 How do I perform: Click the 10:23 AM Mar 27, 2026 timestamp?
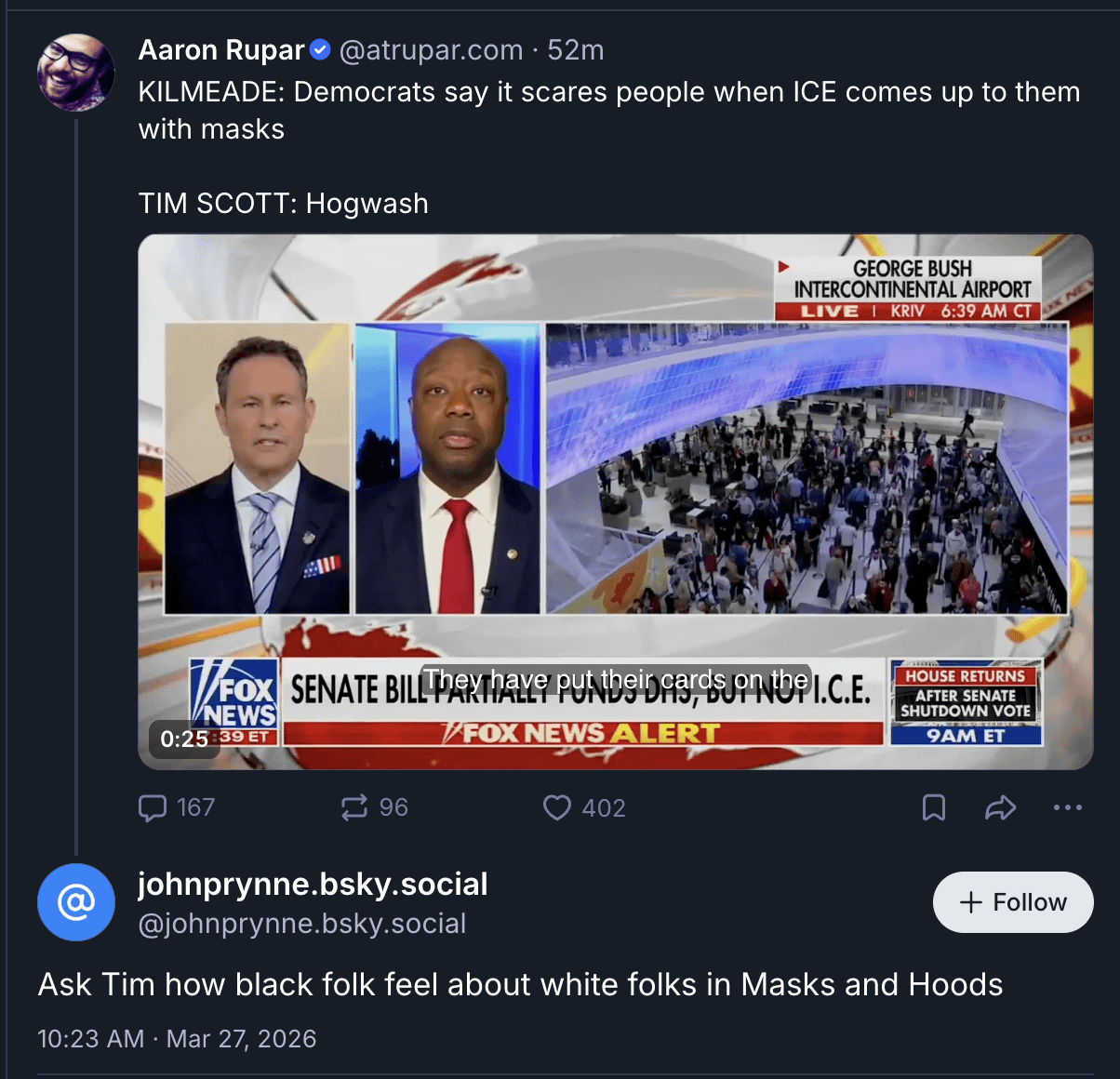pos(177,1039)
